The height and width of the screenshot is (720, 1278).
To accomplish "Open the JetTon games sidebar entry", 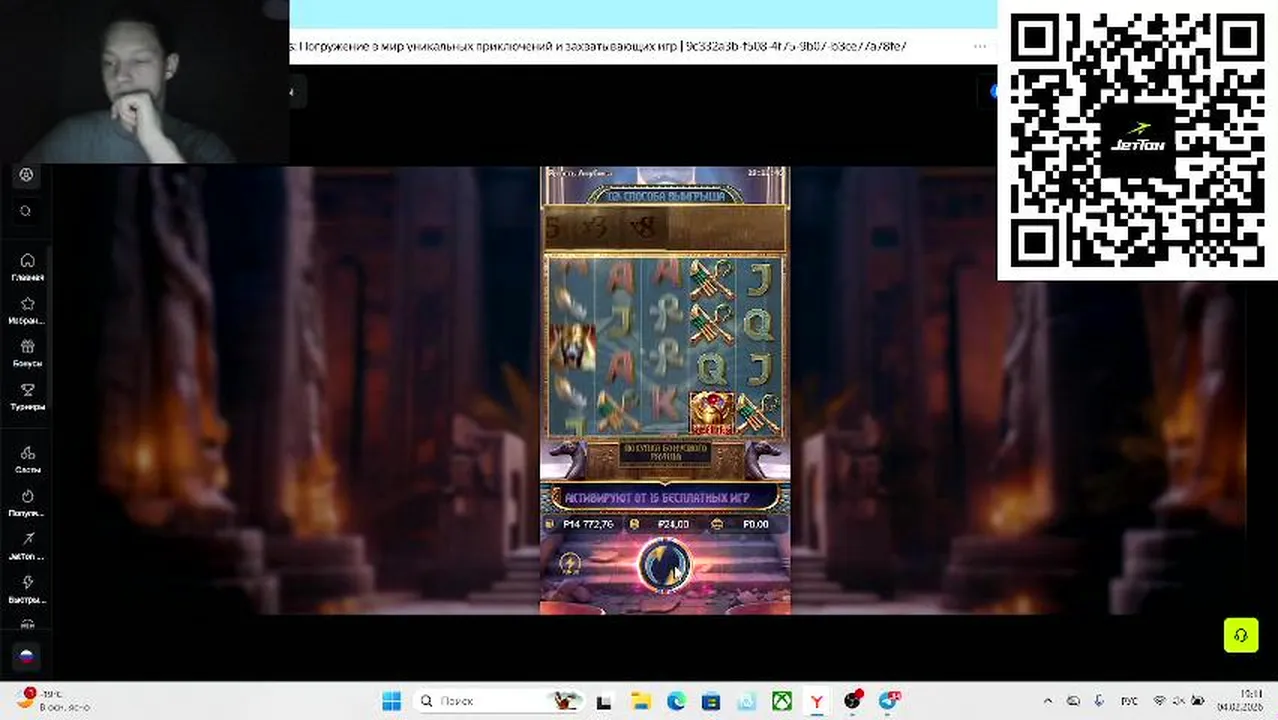I will coord(27,546).
